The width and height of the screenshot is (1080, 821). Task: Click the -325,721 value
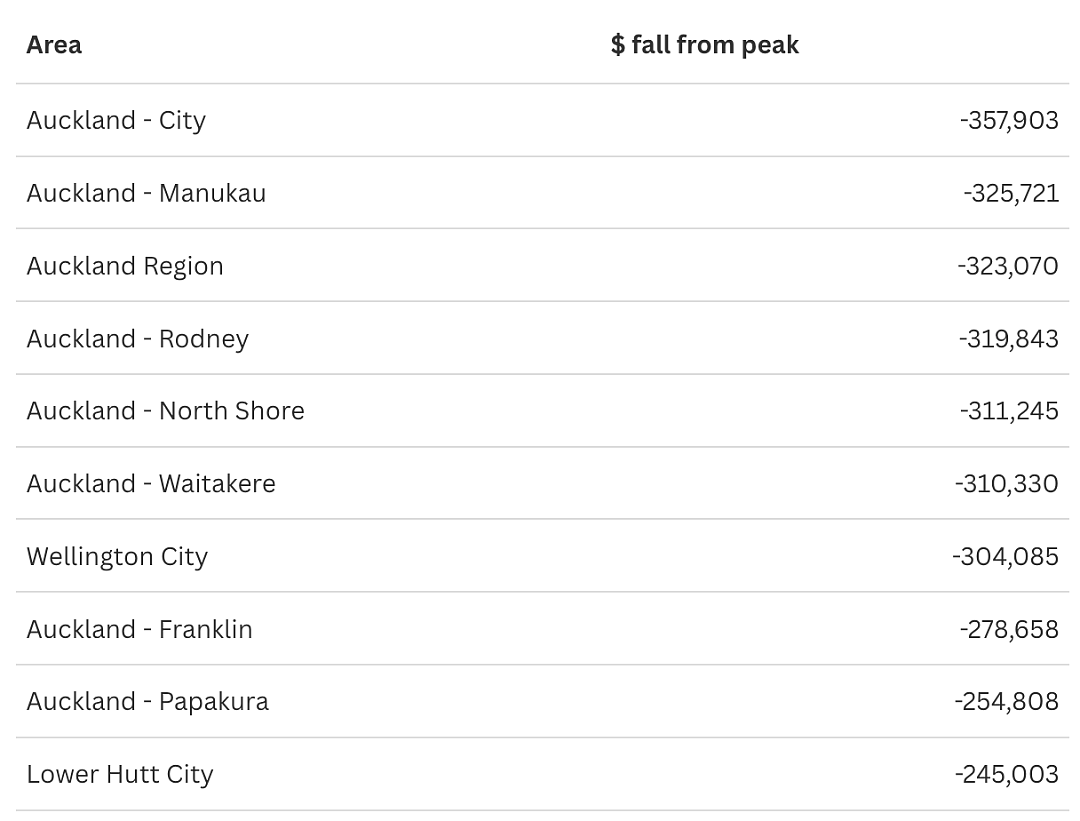click(1010, 194)
